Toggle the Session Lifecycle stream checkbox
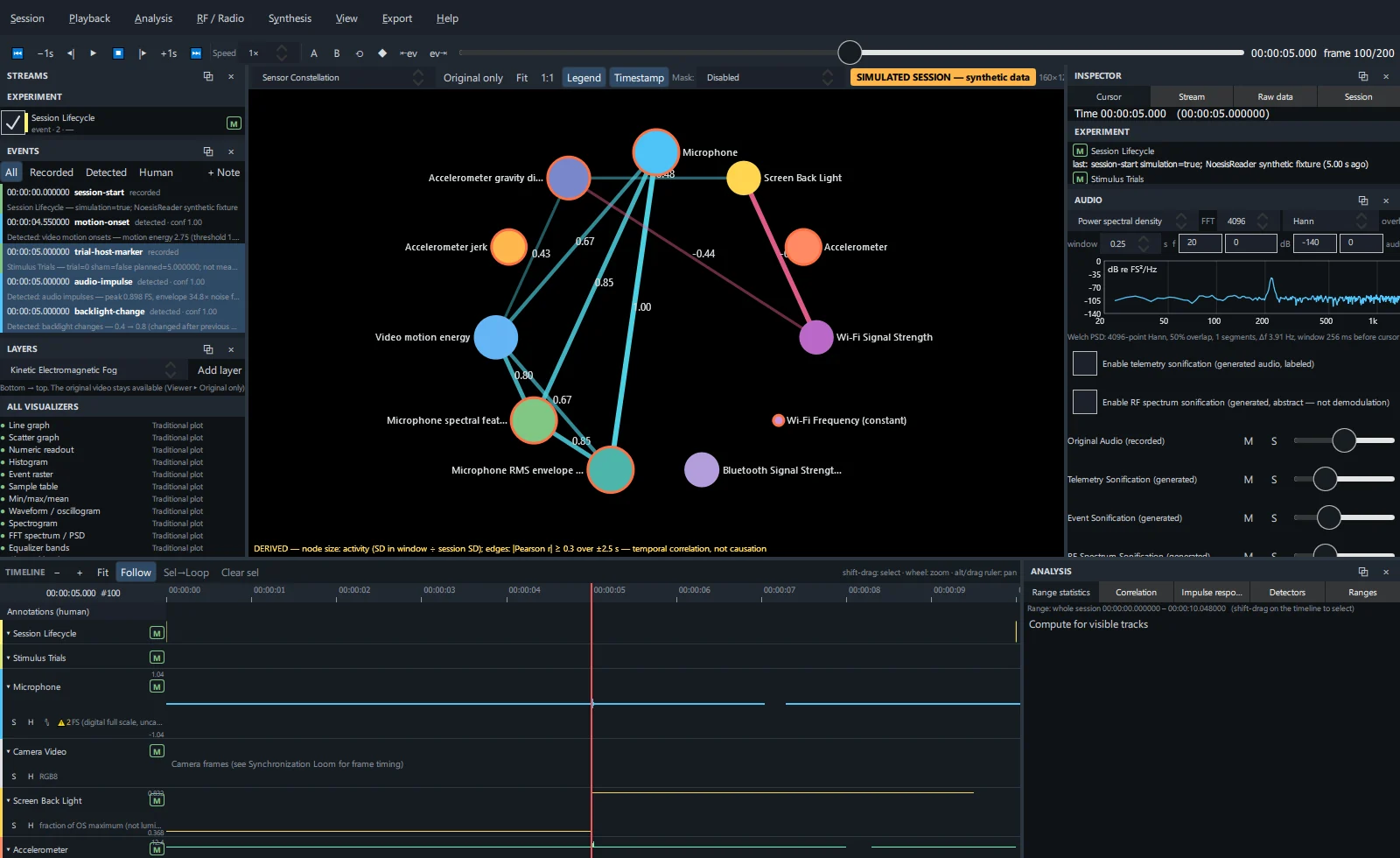Viewport: 1400px width, 858px height. [x=13, y=123]
